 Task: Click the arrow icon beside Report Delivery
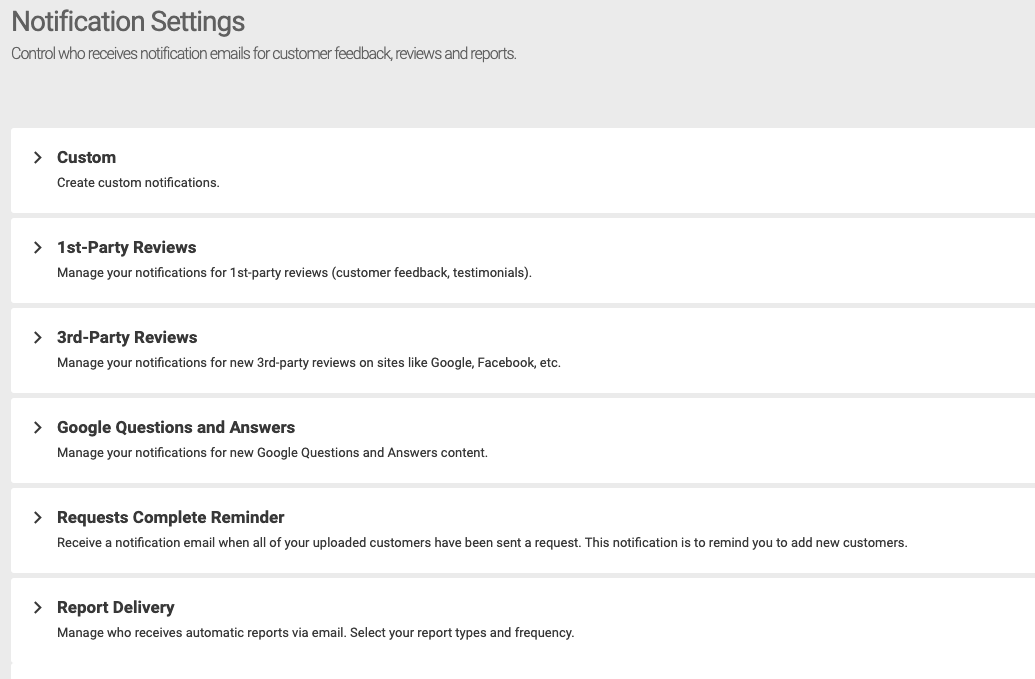click(x=38, y=607)
